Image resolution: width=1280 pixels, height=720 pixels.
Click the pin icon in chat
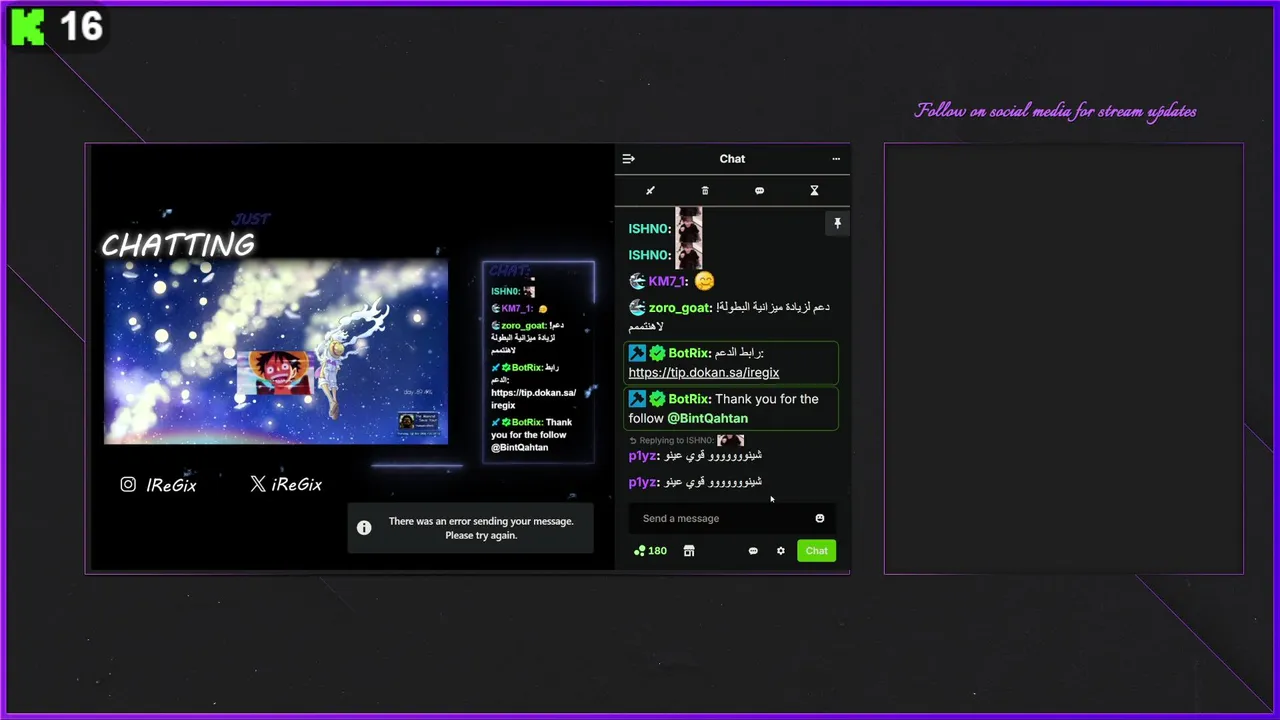coord(838,223)
